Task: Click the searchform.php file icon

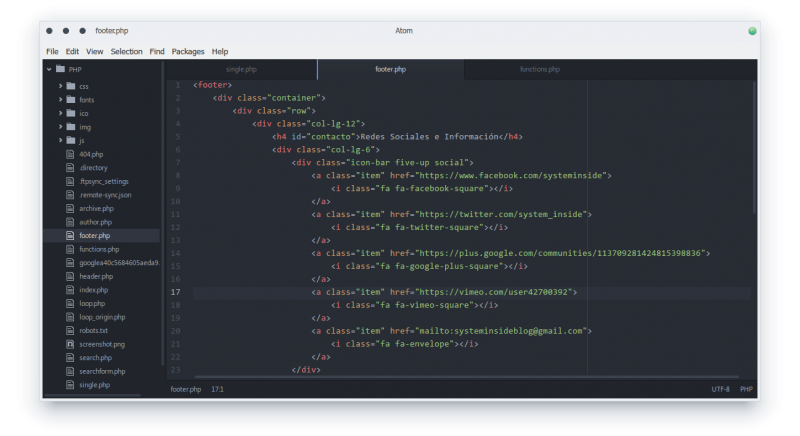Action: point(70,371)
